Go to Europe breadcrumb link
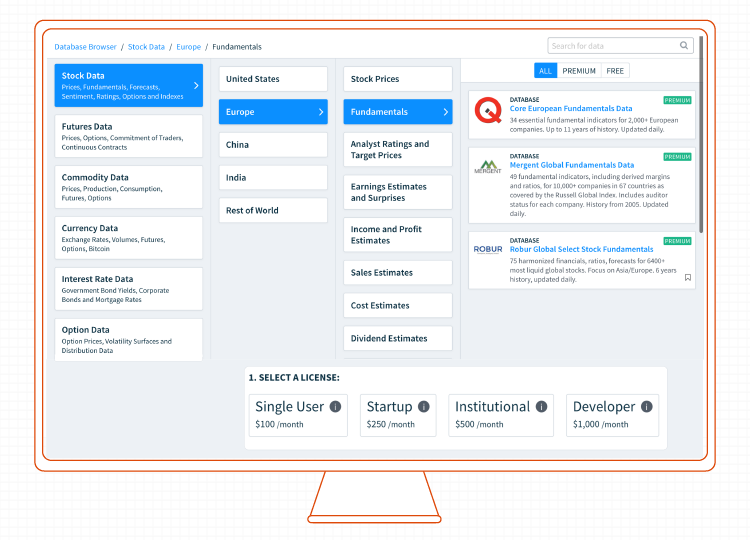 [188, 47]
